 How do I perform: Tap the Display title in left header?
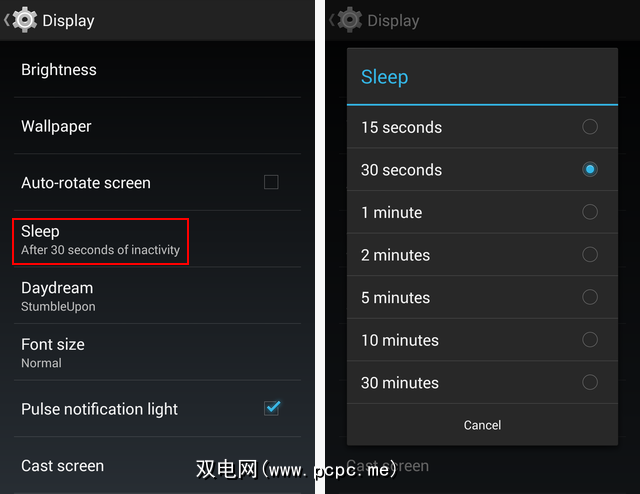click(x=68, y=20)
